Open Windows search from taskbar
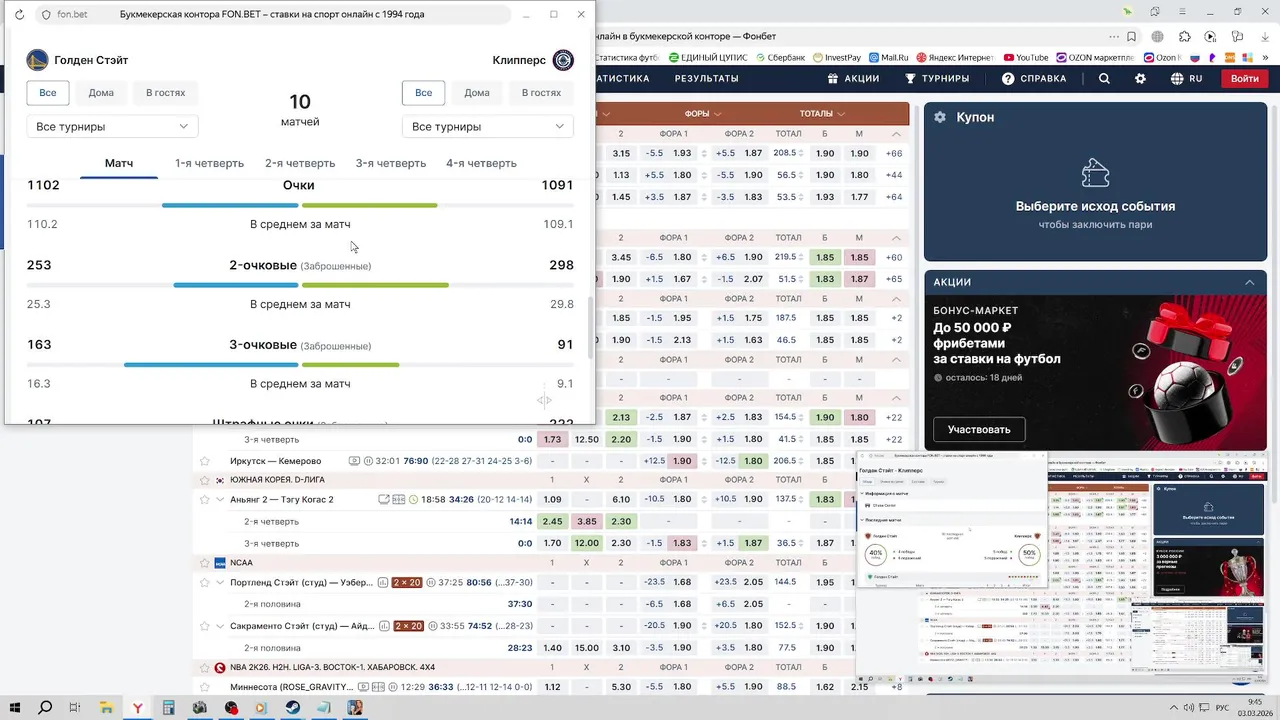 (45, 708)
